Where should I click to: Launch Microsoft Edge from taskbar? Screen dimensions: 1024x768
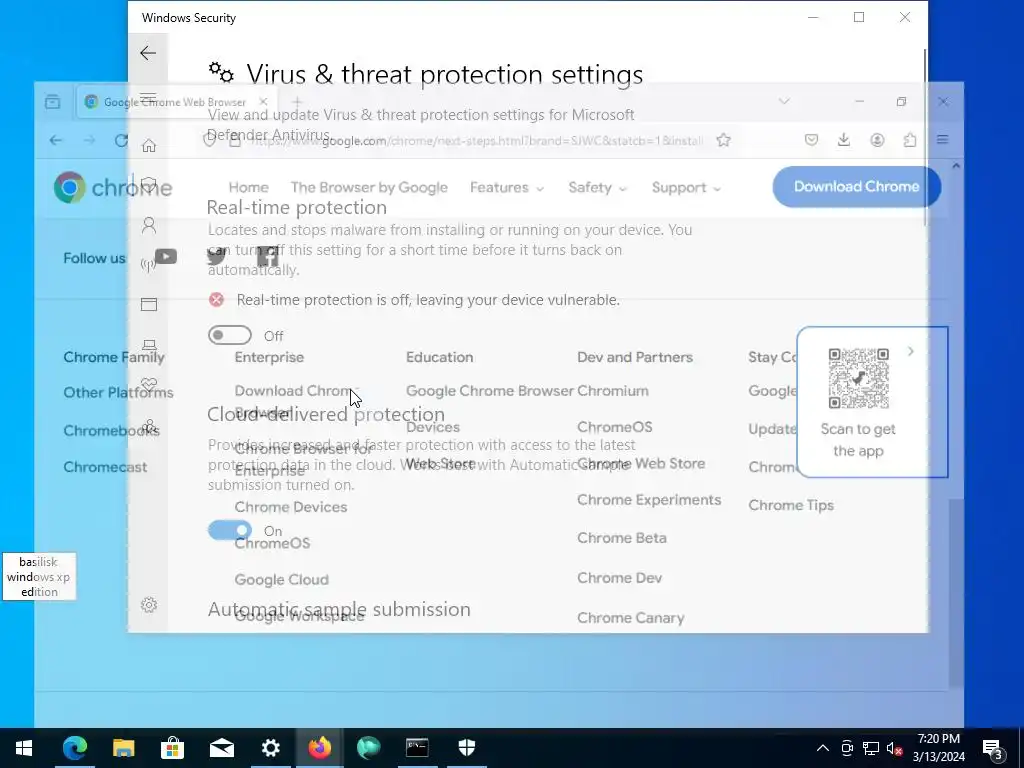[74, 748]
